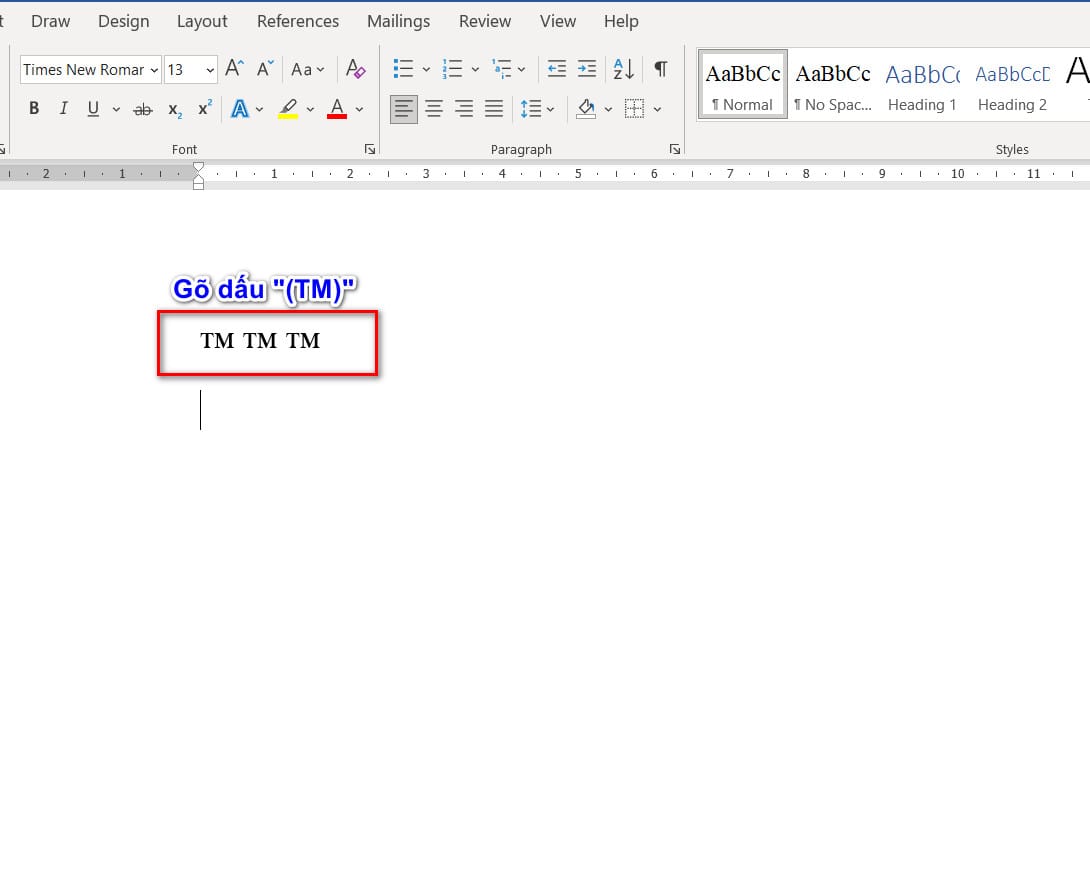Click the Sort A-Z icon

tap(623, 69)
